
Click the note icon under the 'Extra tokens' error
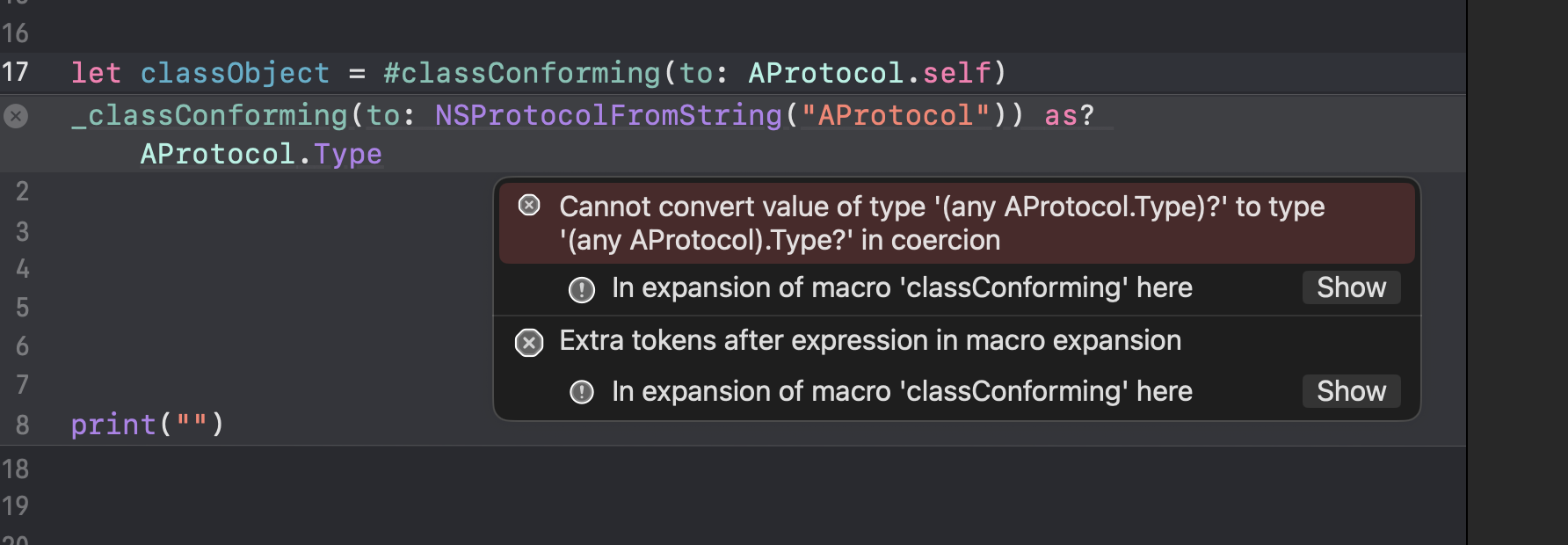click(582, 392)
